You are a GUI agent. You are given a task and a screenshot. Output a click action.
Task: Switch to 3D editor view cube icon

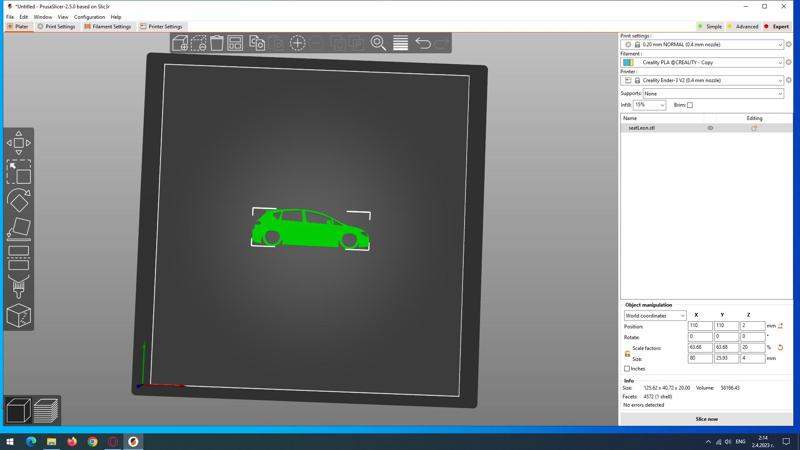[x=18, y=410]
